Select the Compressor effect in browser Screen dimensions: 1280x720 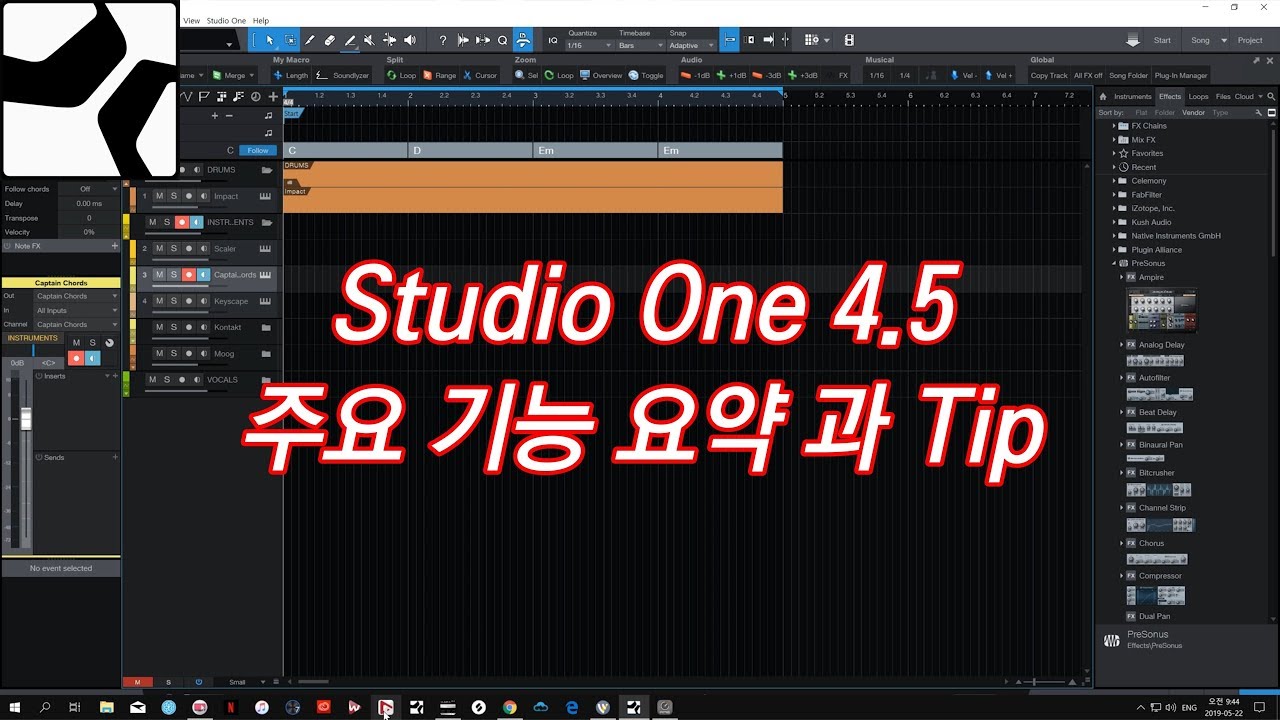click(1159, 576)
